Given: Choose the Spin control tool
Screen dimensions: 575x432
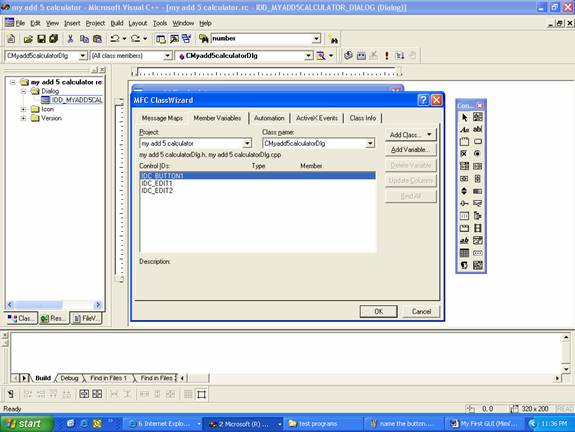Looking at the screenshot, I should (465, 191).
